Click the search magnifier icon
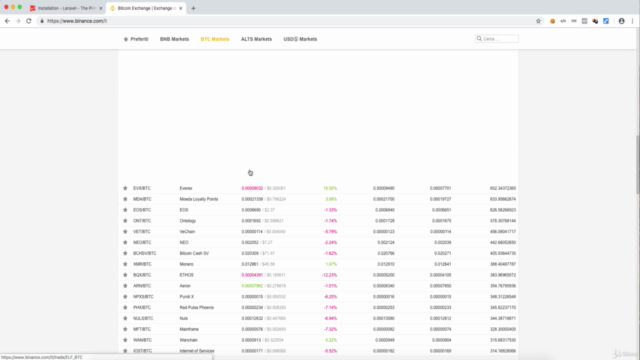This screenshot has width=640, height=360. (479, 39)
